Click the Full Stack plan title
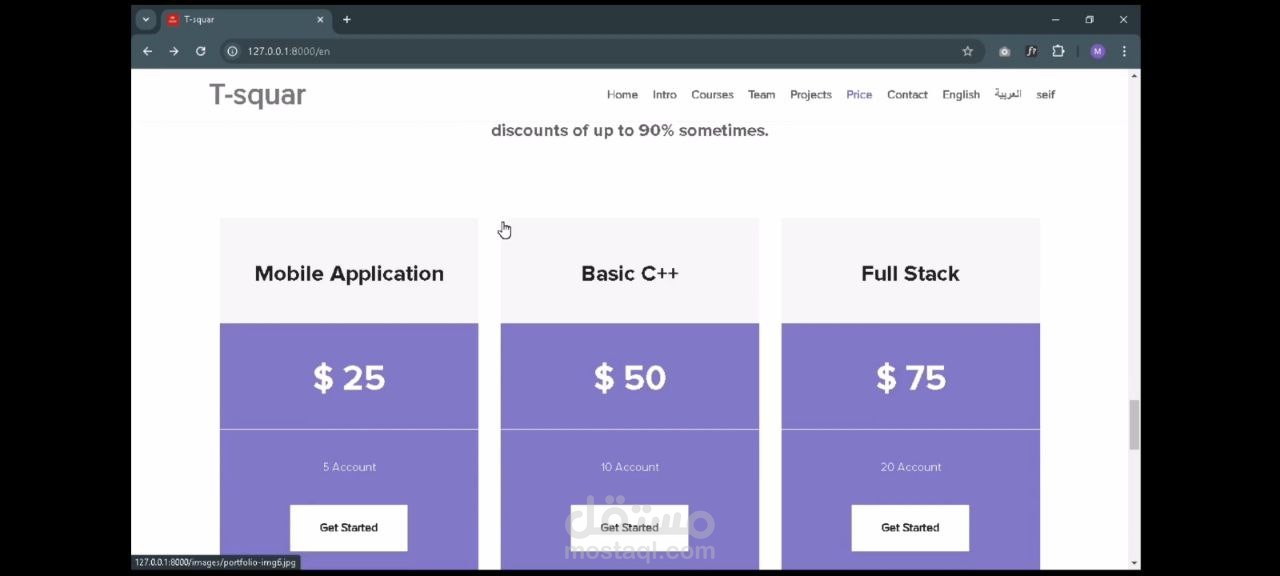 click(x=910, y=274)
